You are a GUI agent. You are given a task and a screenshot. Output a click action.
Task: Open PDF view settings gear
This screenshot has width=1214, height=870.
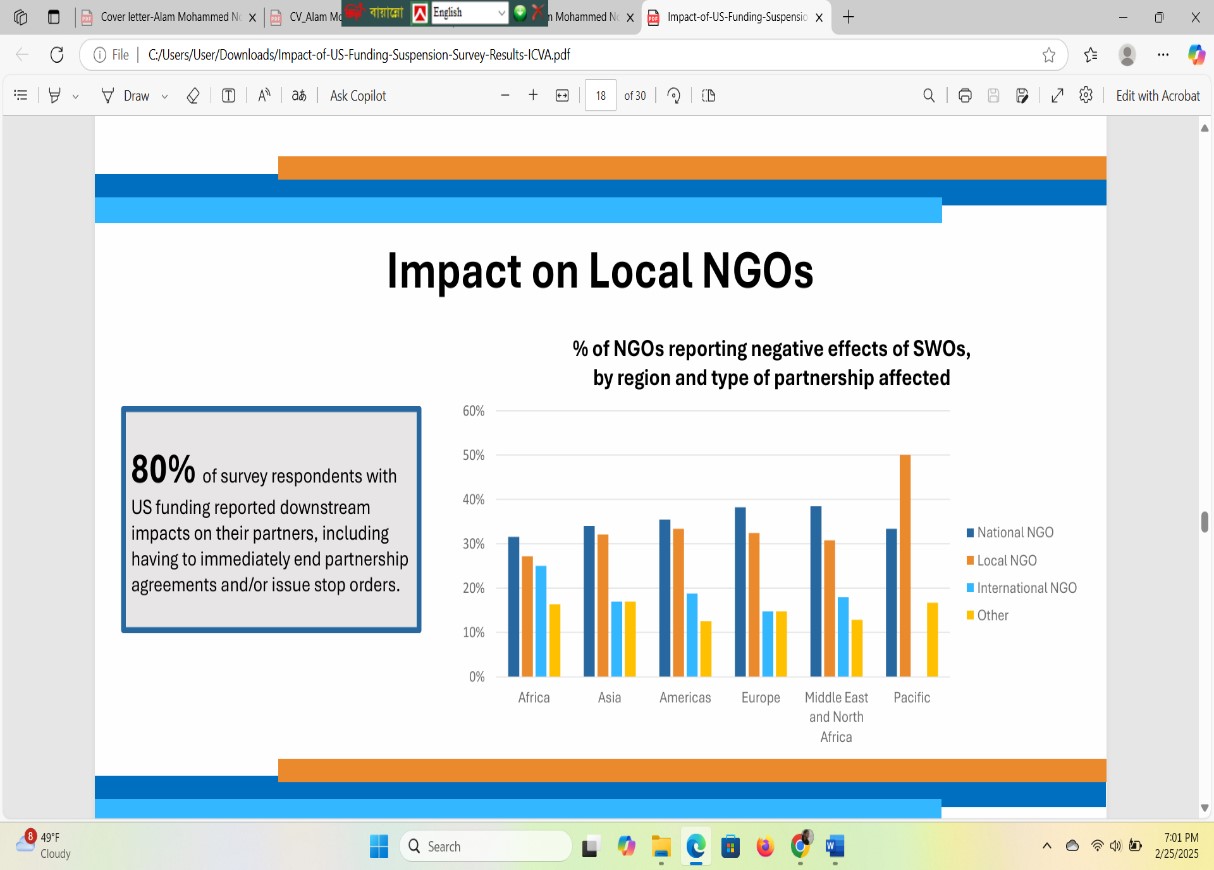coord(1086,96)
